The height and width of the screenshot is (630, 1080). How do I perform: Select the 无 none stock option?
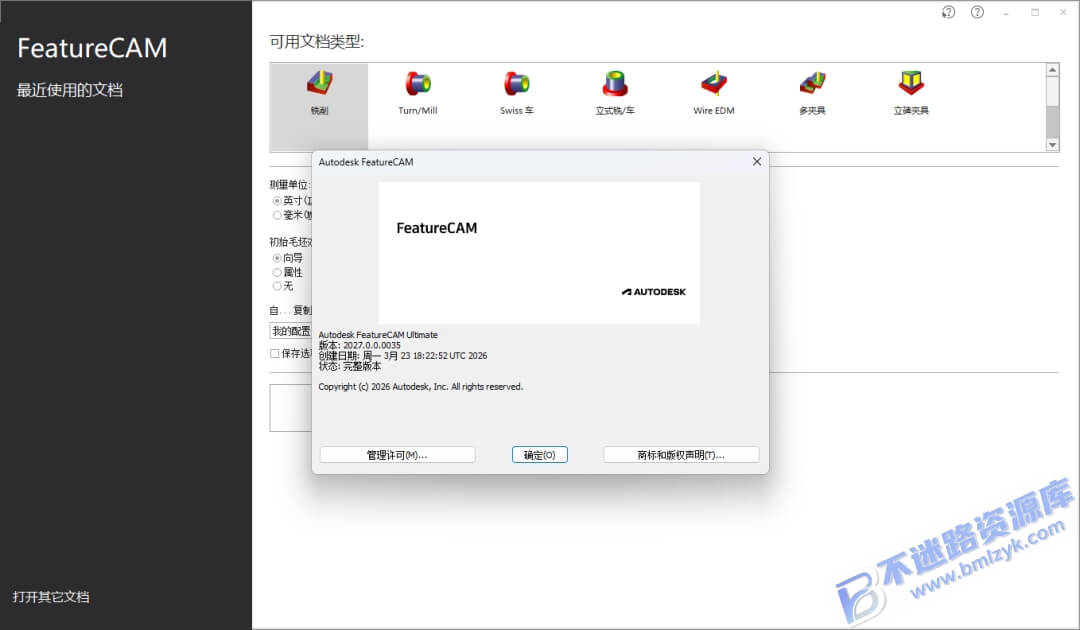tap(277, 286)
